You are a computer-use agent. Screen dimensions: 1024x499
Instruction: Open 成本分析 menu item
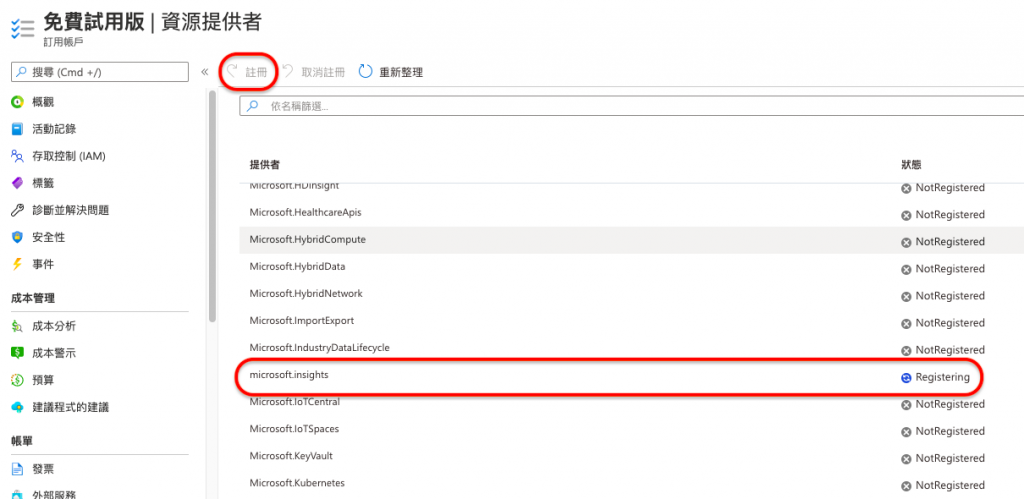tap(54, 326)
